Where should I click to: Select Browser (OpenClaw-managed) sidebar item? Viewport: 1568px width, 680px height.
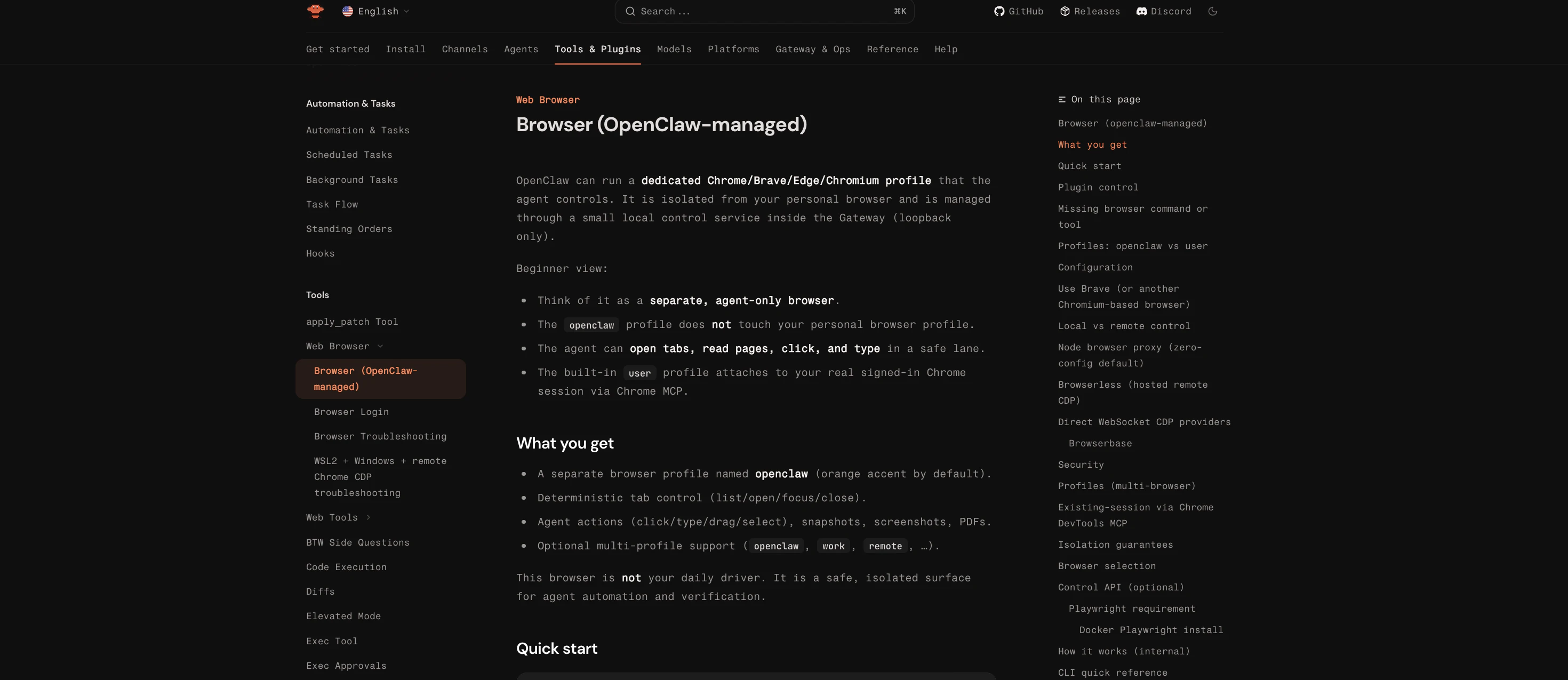[x=380, y=379]
